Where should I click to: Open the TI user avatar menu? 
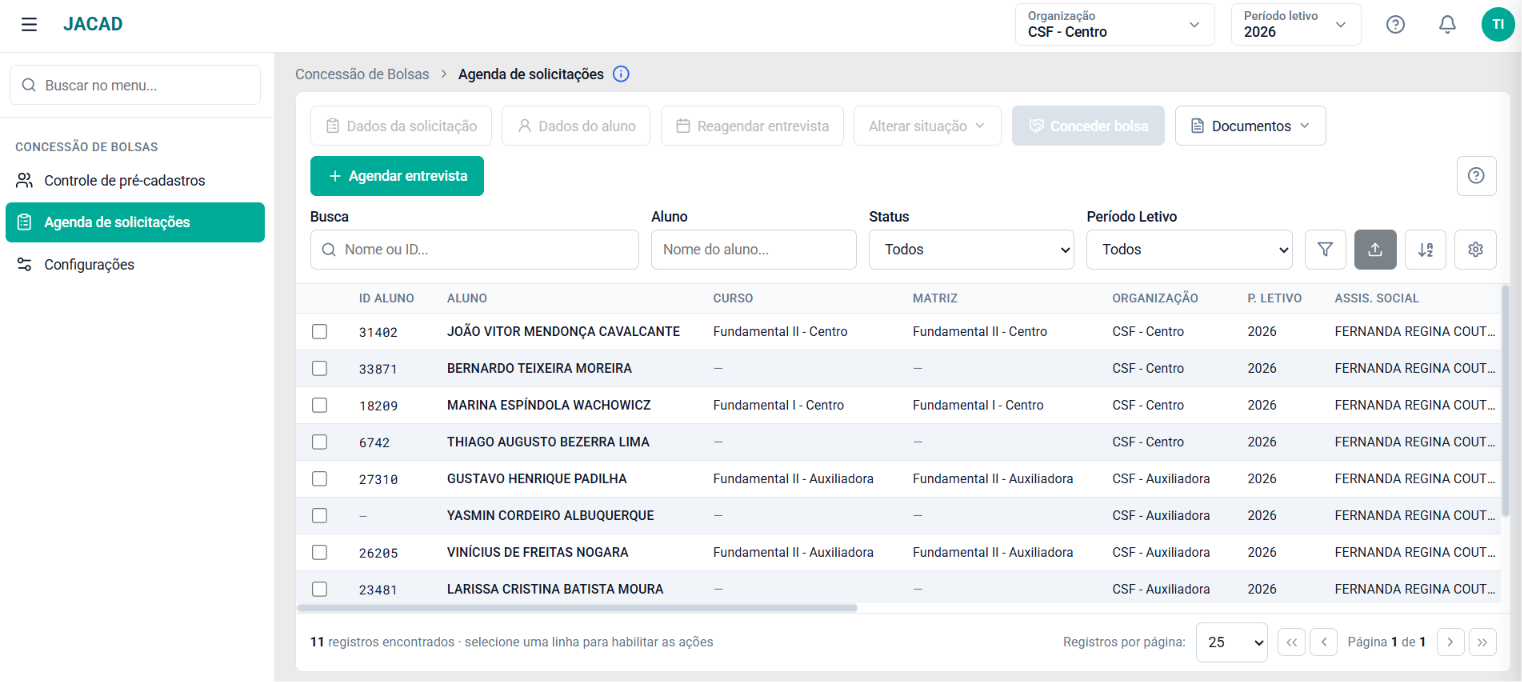coord(1497,24)
